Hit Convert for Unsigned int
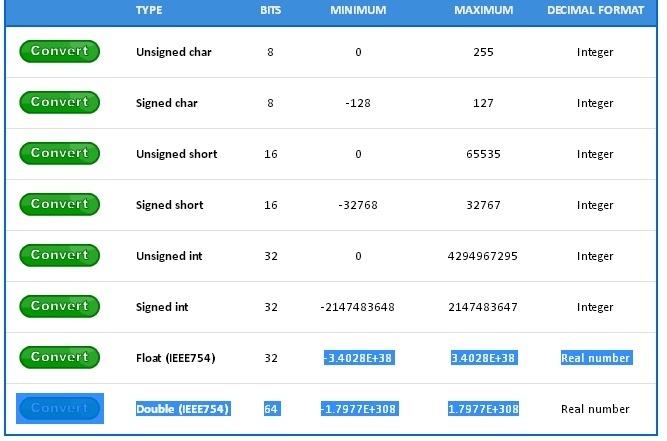 pyautogui.click(x=59, y=255)
